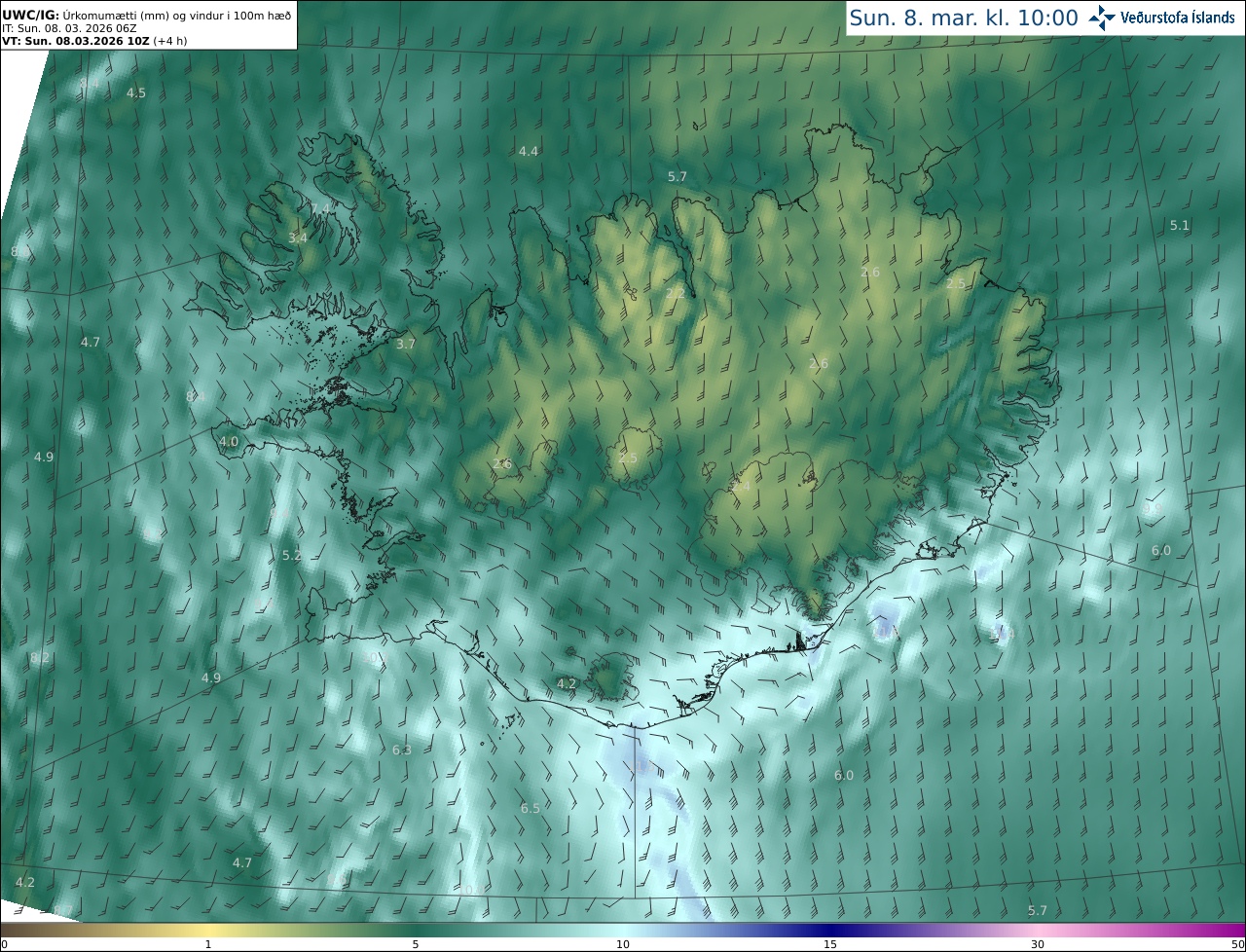Select the 'Sun. 8. mar. kl. 10:00' date label
Screen dimensions: 1246x952
point(964,18)
